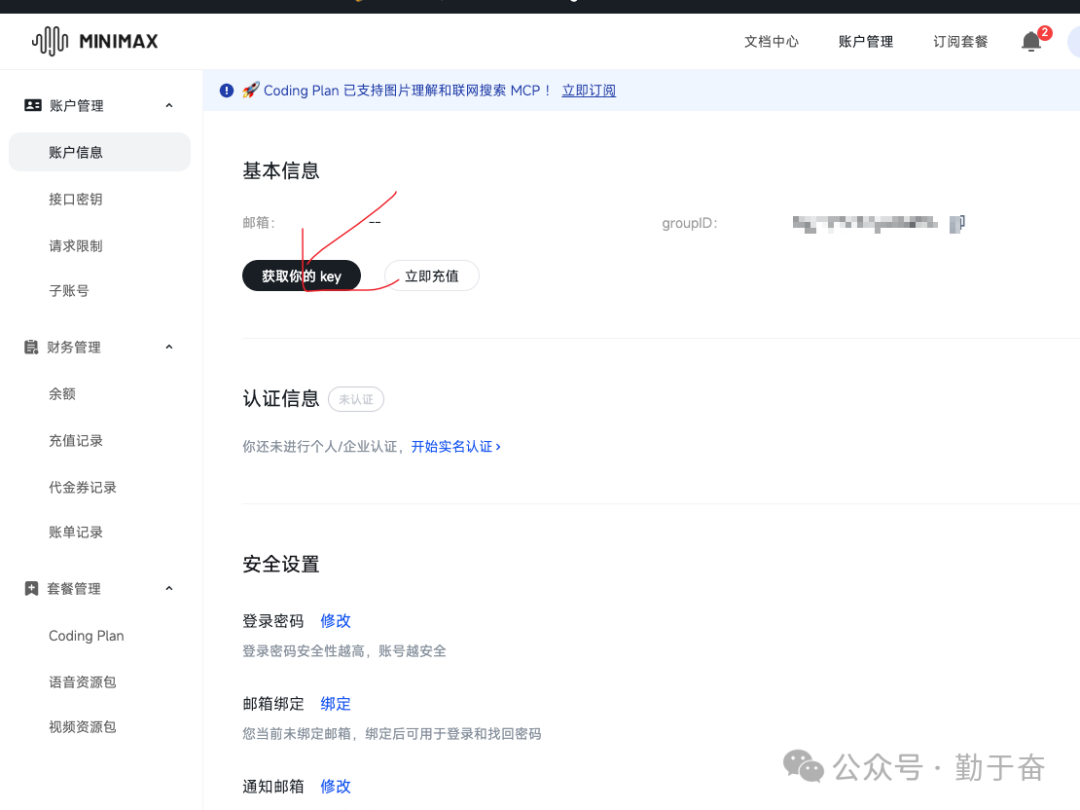Select 接口密钥 in the sidebar
The width and height of the screenshot is (1080, 810).
click(x=75, y=198)
